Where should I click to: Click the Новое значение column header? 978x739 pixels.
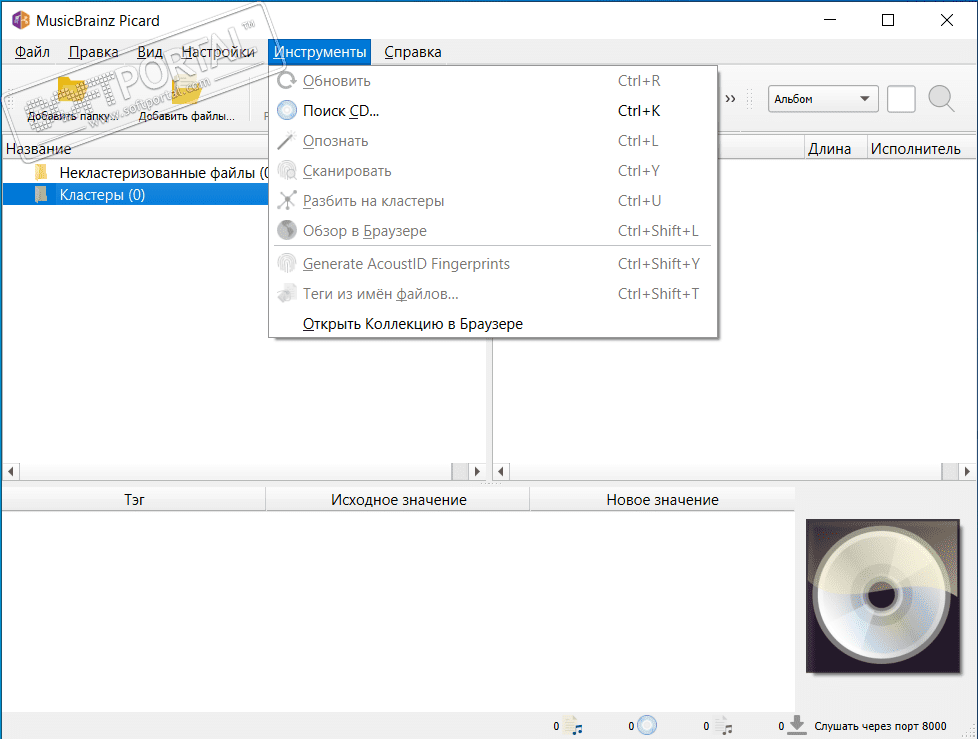662,500
